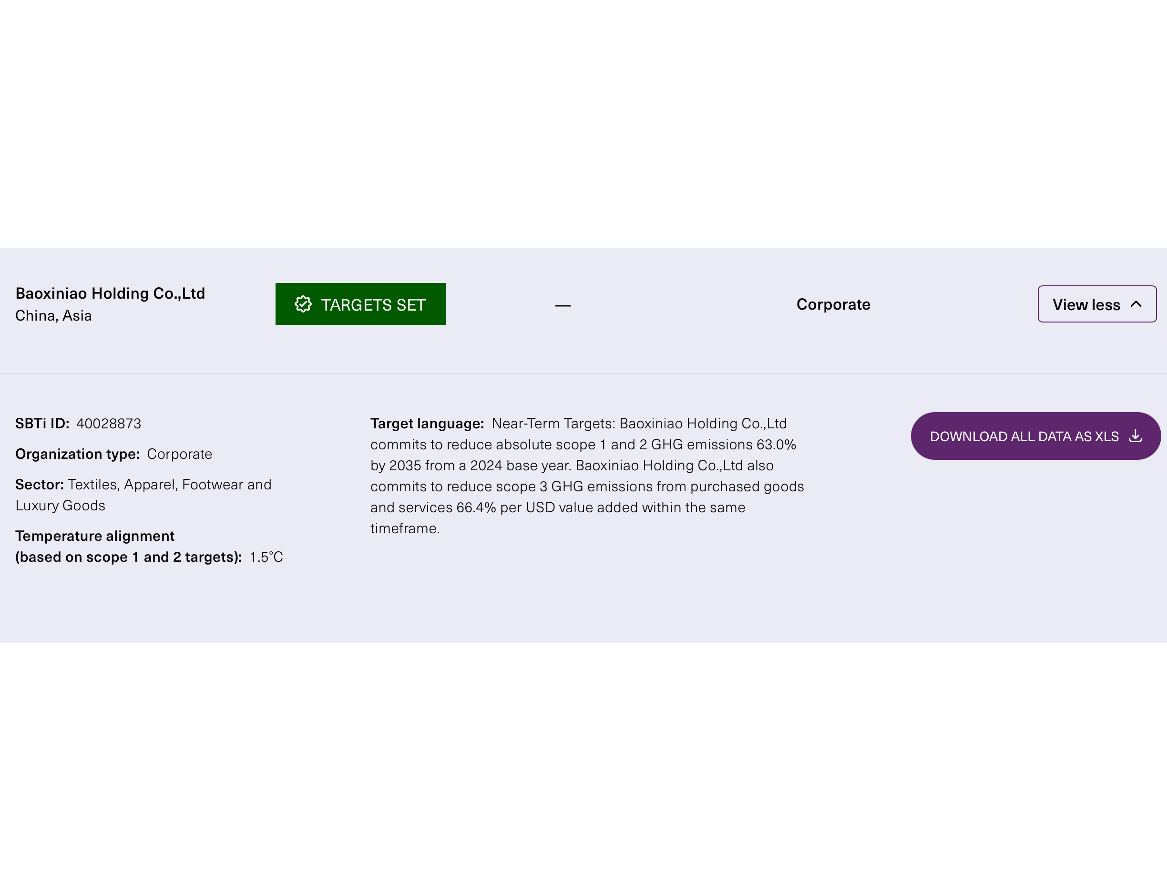
Task: Select the Baoxiniao Holding Co.,Ltd company name
Action: pyautogui.click(x=110, y=293)
